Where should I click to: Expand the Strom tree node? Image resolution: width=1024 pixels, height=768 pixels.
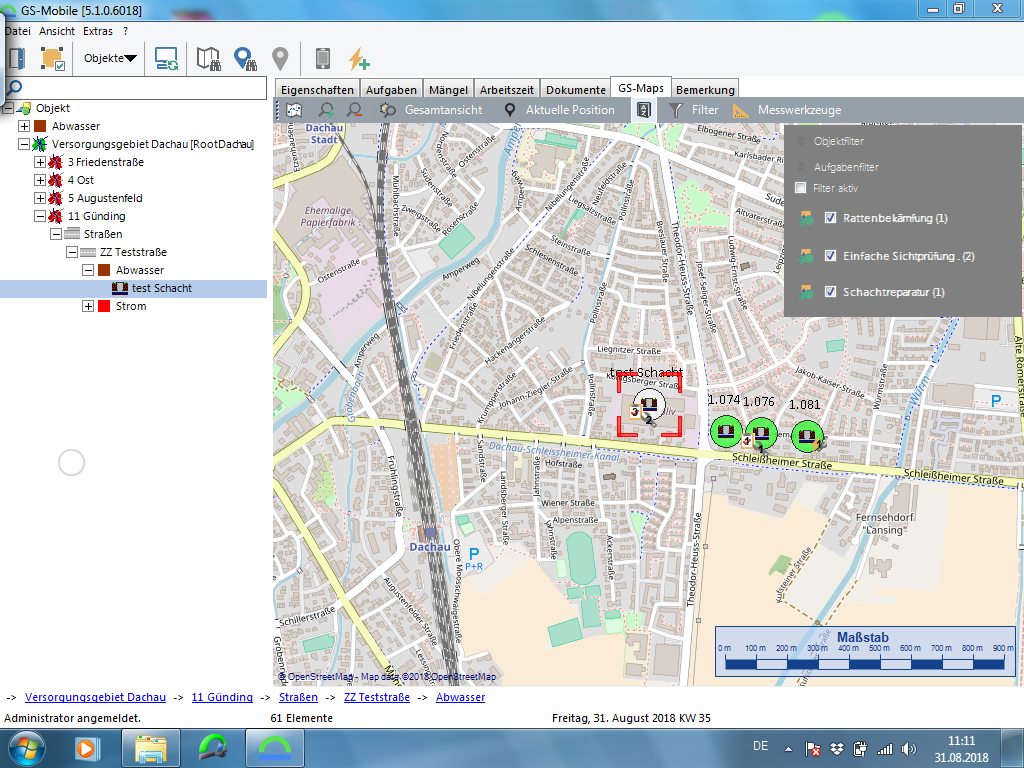click(x=88, y=306)
